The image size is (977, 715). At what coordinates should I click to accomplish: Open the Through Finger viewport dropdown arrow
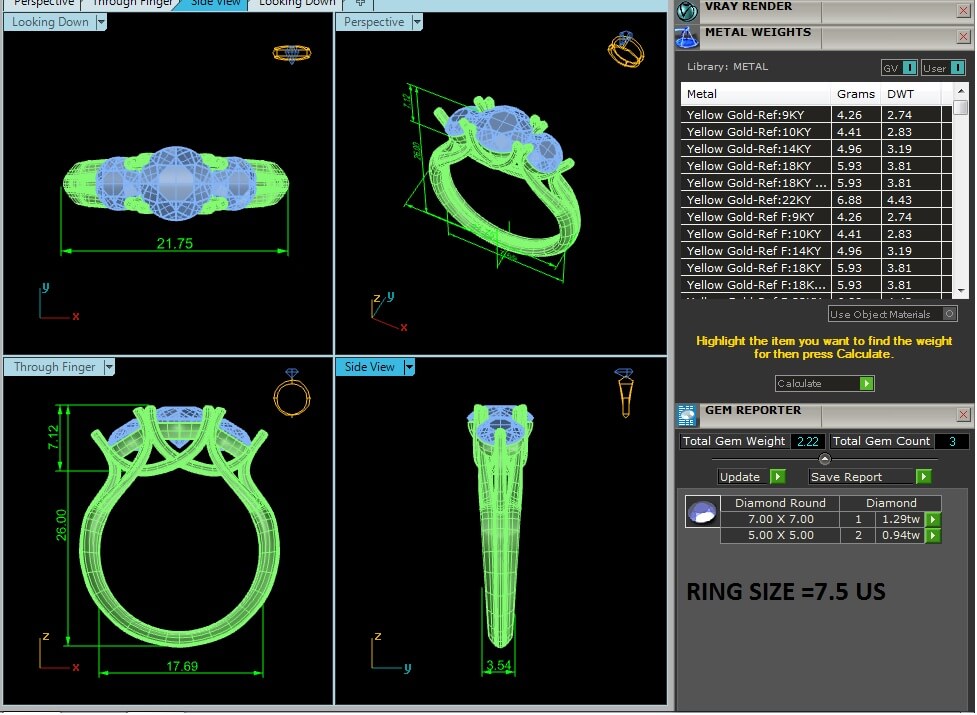[108, 367]
